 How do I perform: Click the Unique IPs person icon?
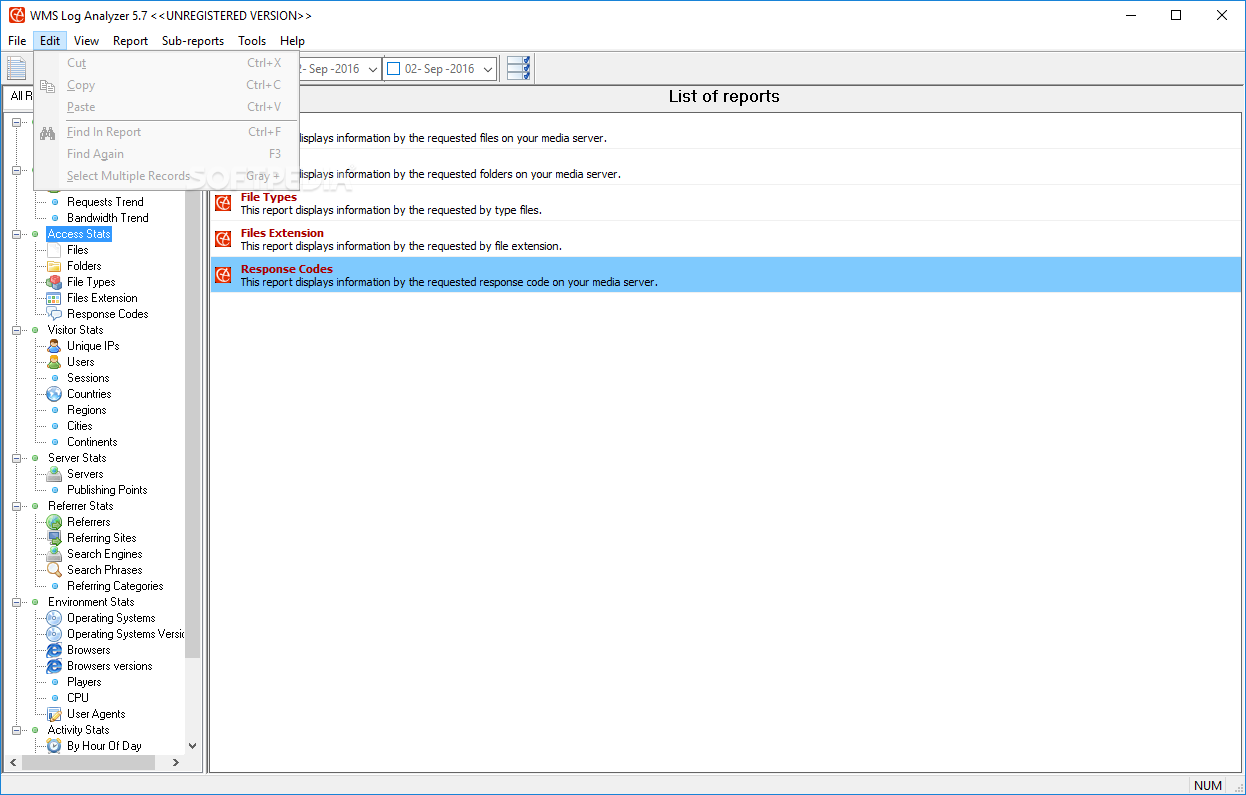54,346
